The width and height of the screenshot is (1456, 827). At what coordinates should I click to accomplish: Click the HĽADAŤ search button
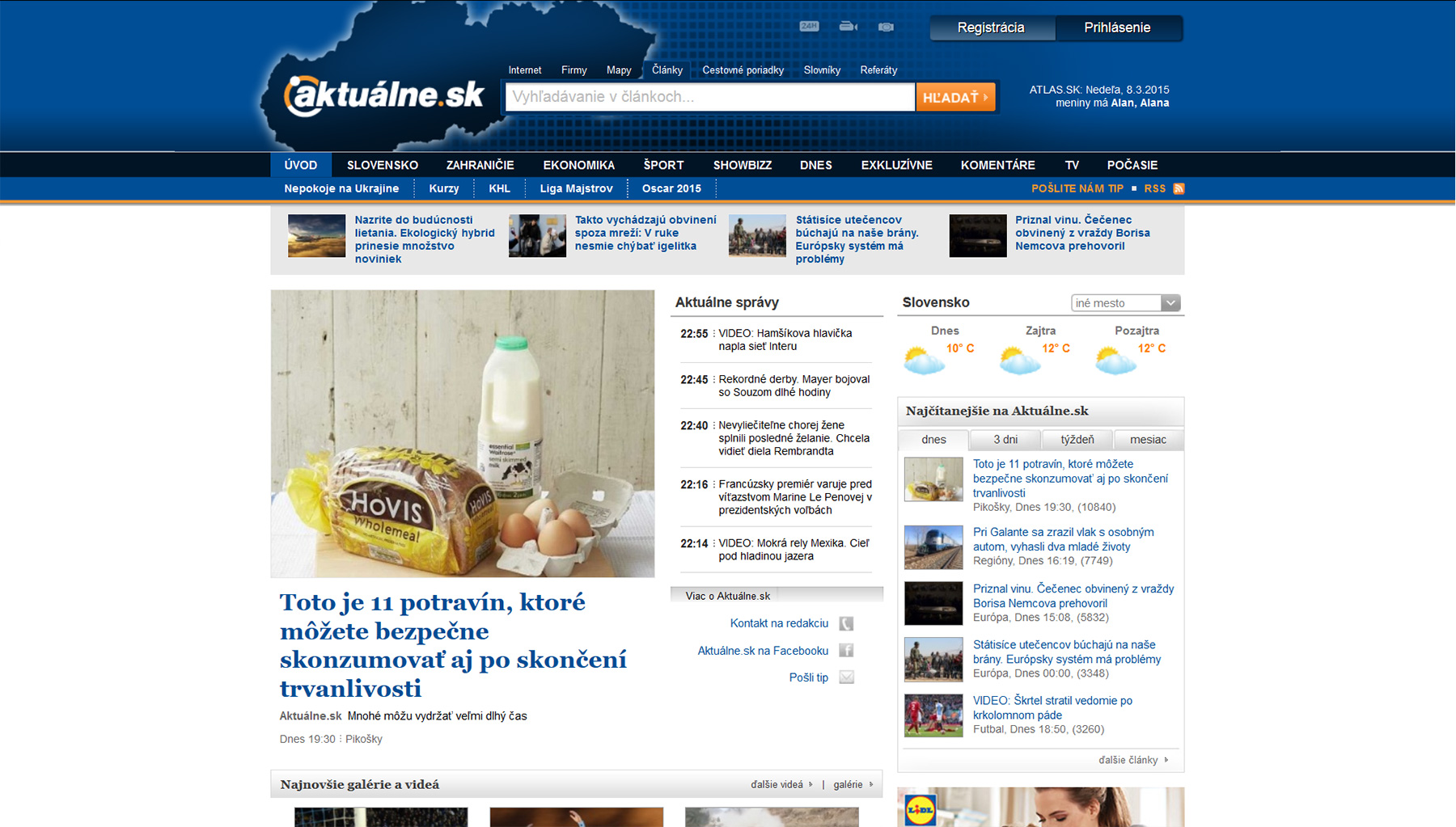point(955,97)
